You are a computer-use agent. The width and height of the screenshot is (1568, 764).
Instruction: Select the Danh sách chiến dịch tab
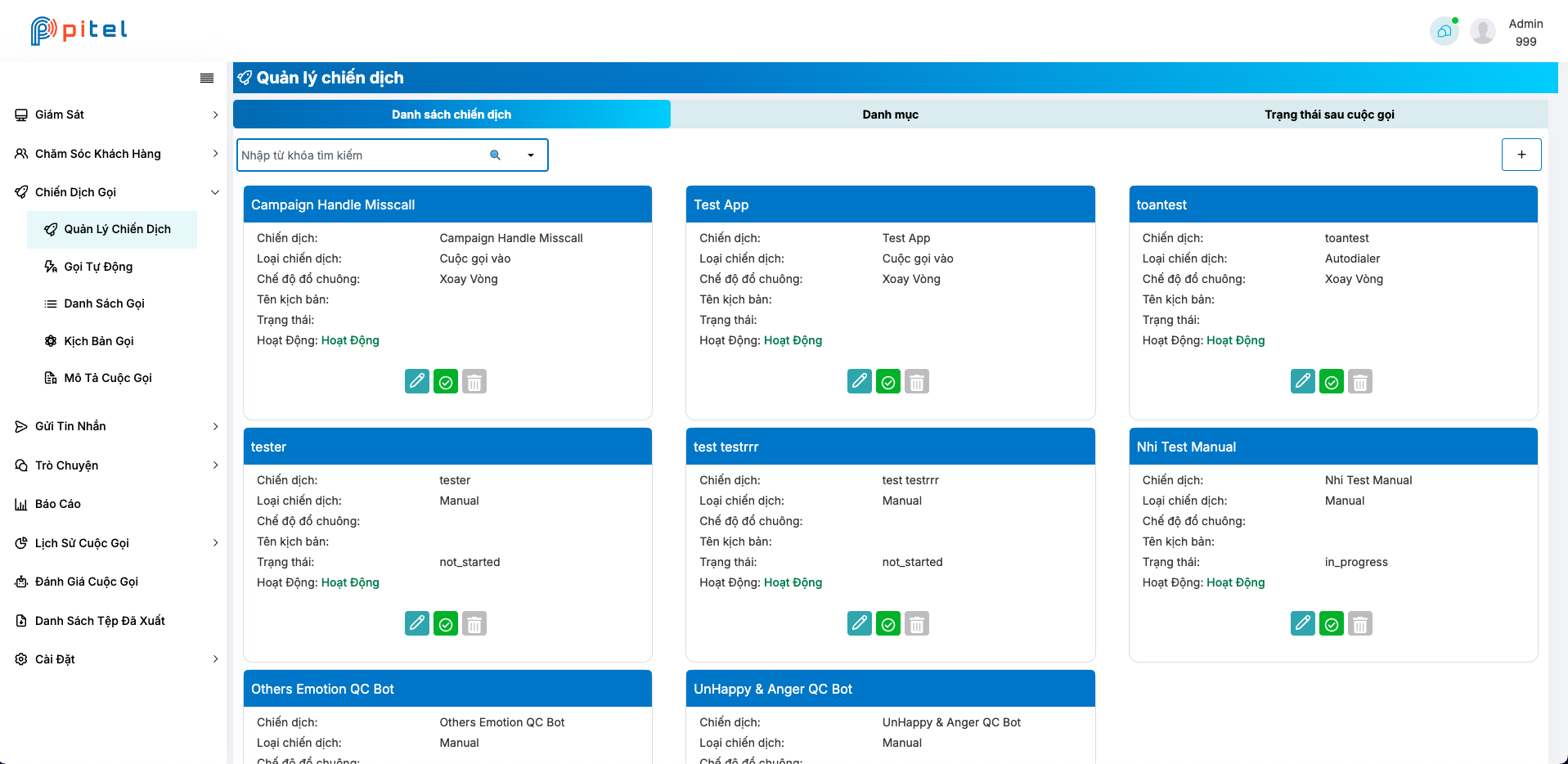click(452, 115)
